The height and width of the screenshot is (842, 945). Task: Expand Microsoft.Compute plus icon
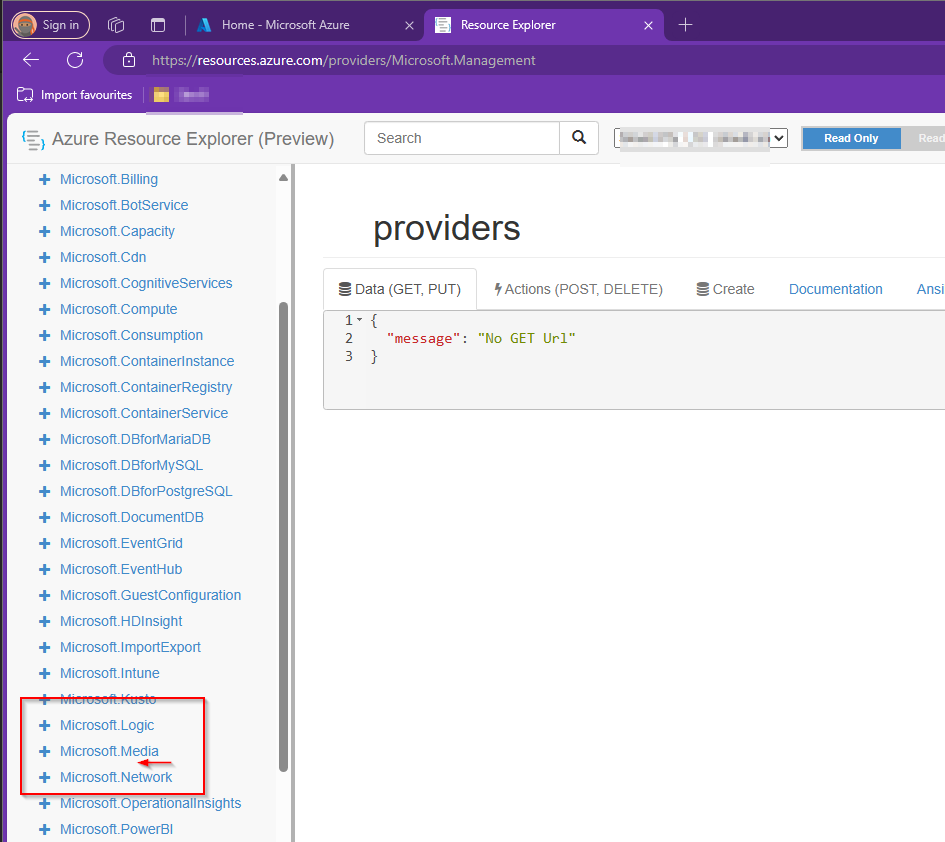tap(45, 309)
